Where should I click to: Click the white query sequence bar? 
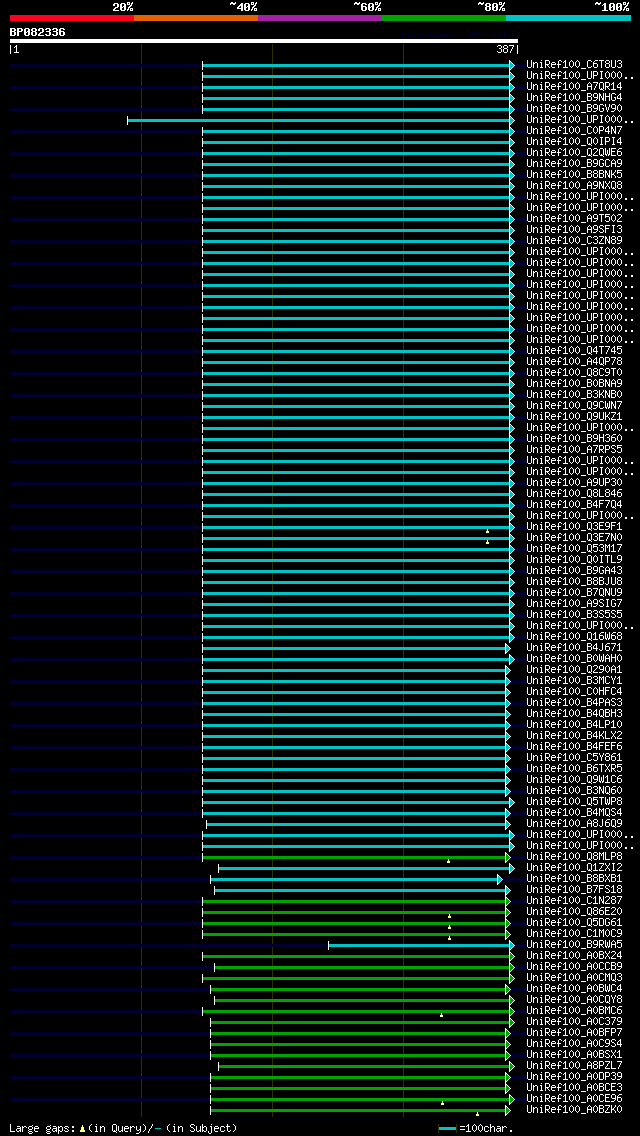(x=264, y=41)
